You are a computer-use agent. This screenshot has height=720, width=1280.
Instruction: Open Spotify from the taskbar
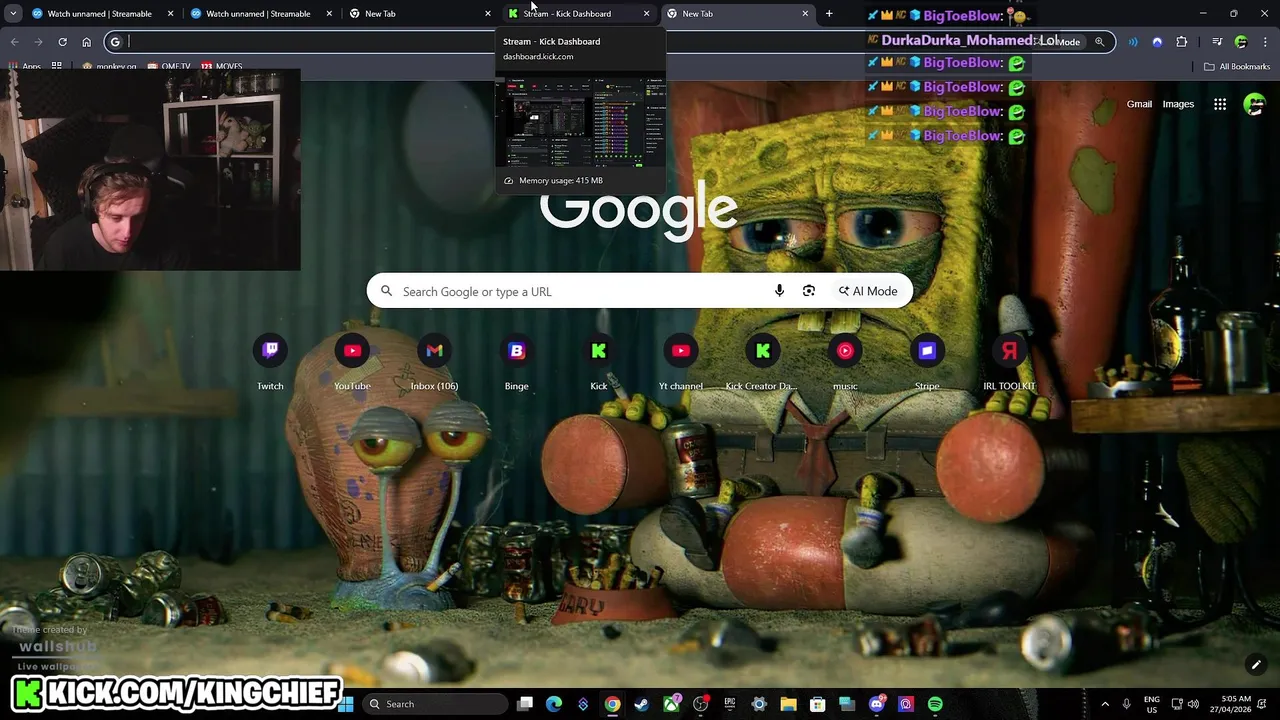[935, 704]
